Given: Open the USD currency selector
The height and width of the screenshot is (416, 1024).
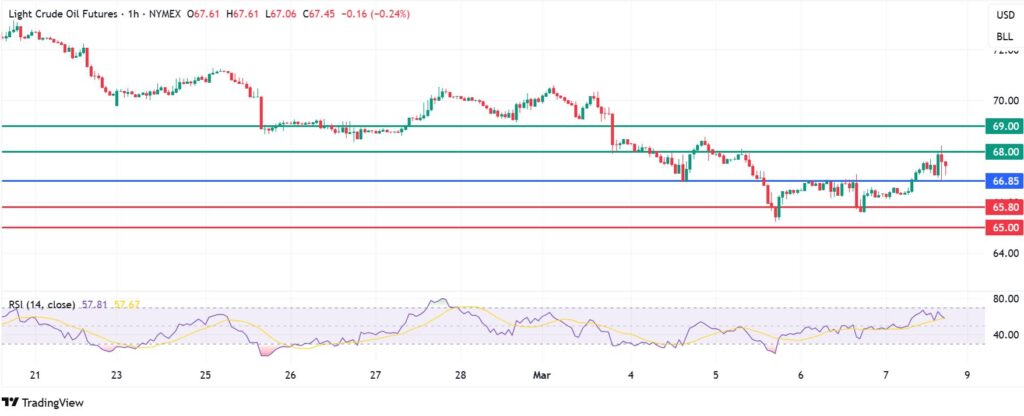Looking at the screenshot, I should pyautogui.click(x=1004, y=14).
